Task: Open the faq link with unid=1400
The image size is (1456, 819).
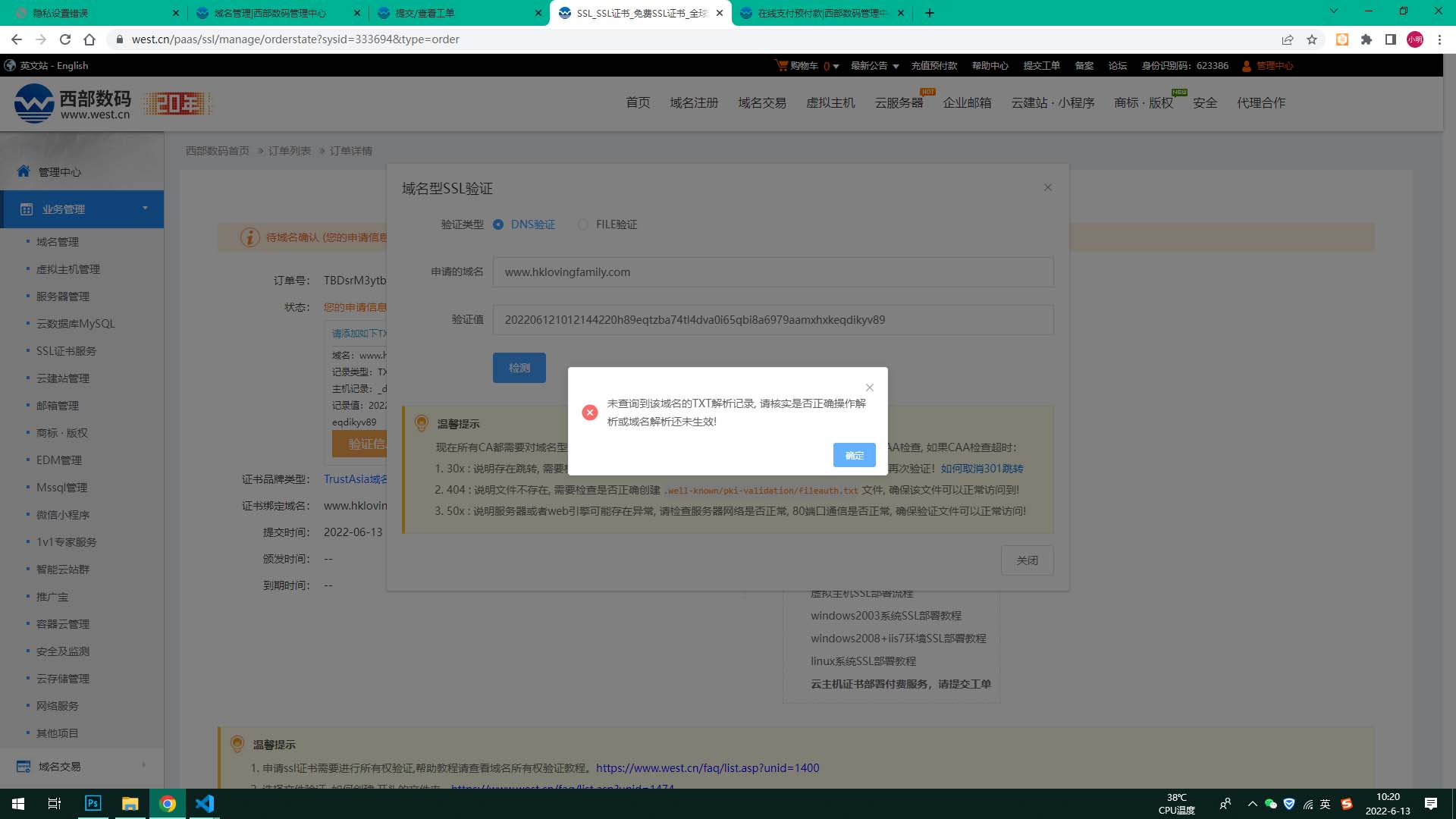Action: (x=708, y=768)
